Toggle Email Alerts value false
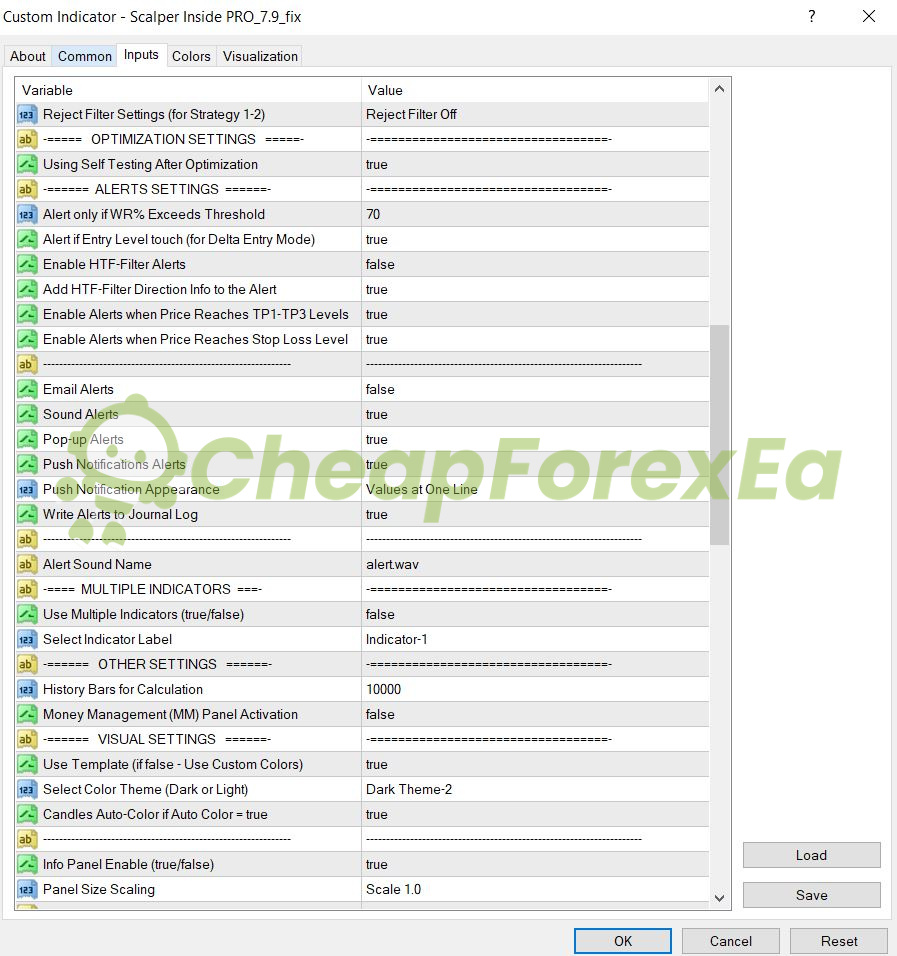The width and height of the screenshot is (897, 956). [x=535, y=390]
